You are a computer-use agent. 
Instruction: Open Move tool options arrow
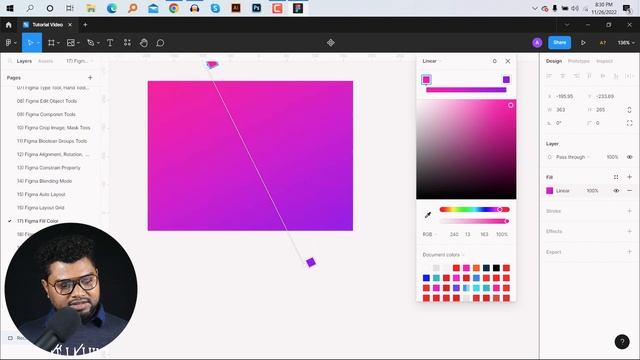[x=38, y=42]
